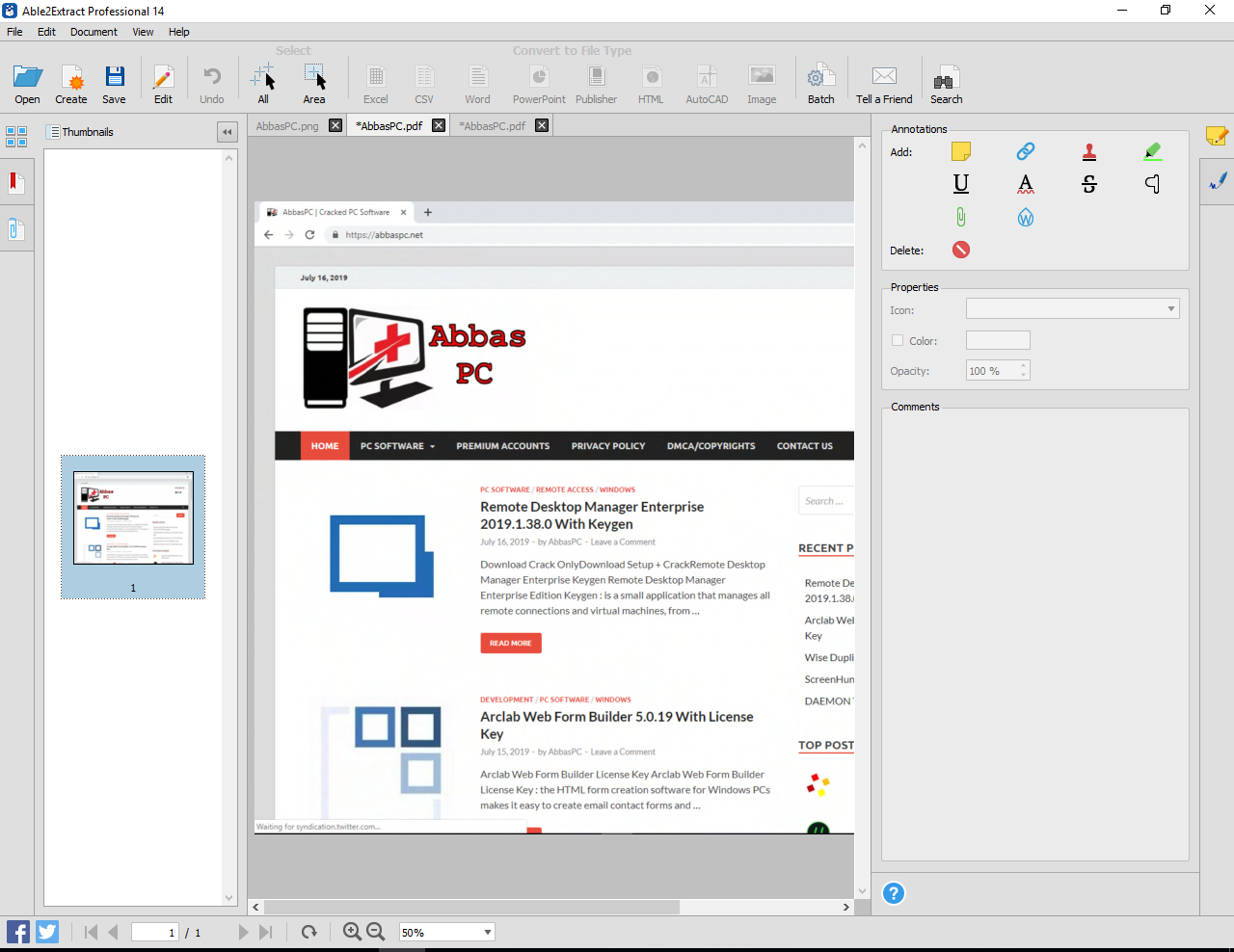This screenshot has height=952, width=1234.
Task: Add a paperclip attachment annotation
Action: pos(961,218)
